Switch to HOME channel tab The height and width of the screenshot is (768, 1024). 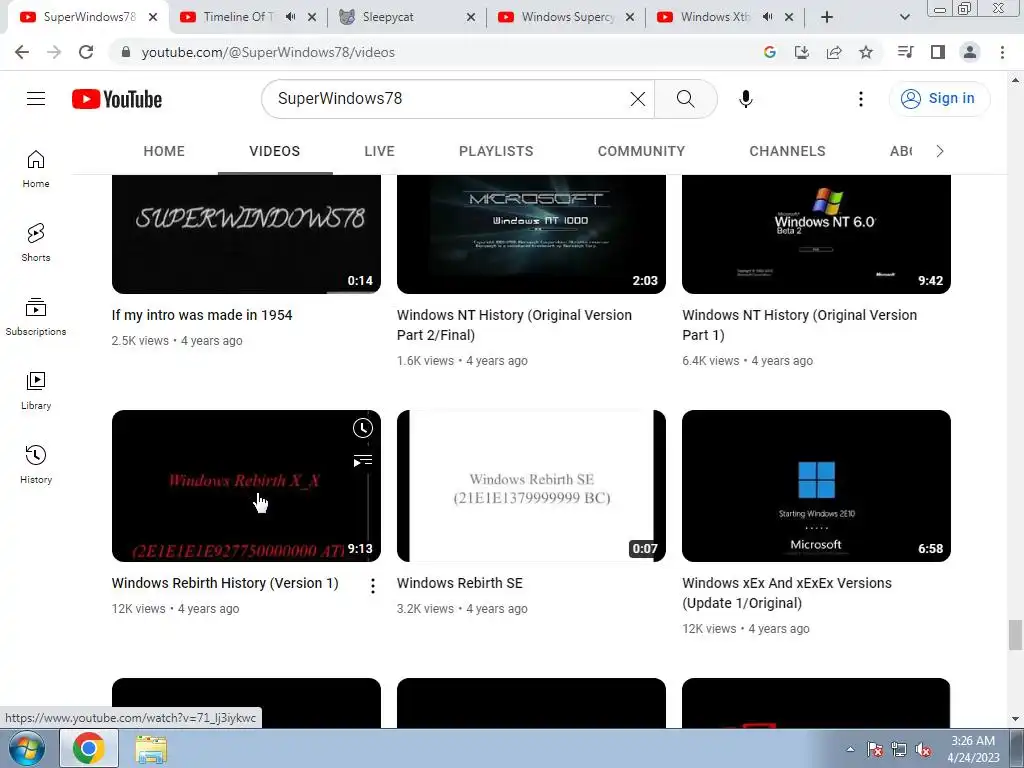point(164,152)
